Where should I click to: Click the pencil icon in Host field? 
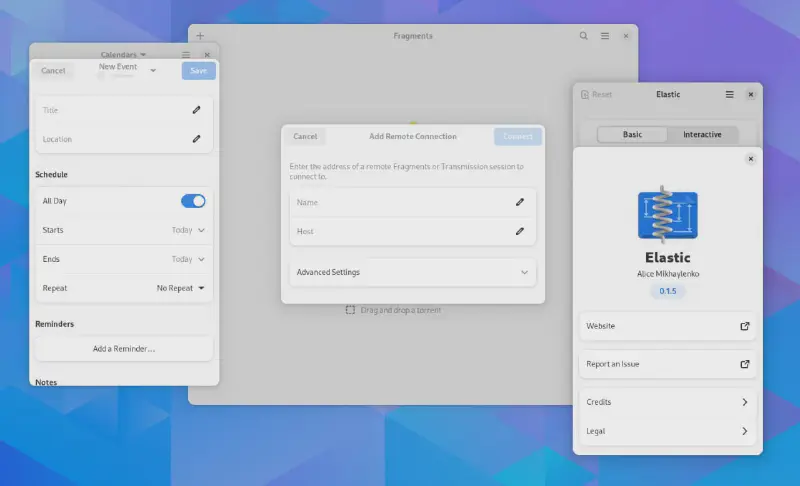tap(520, 231)
